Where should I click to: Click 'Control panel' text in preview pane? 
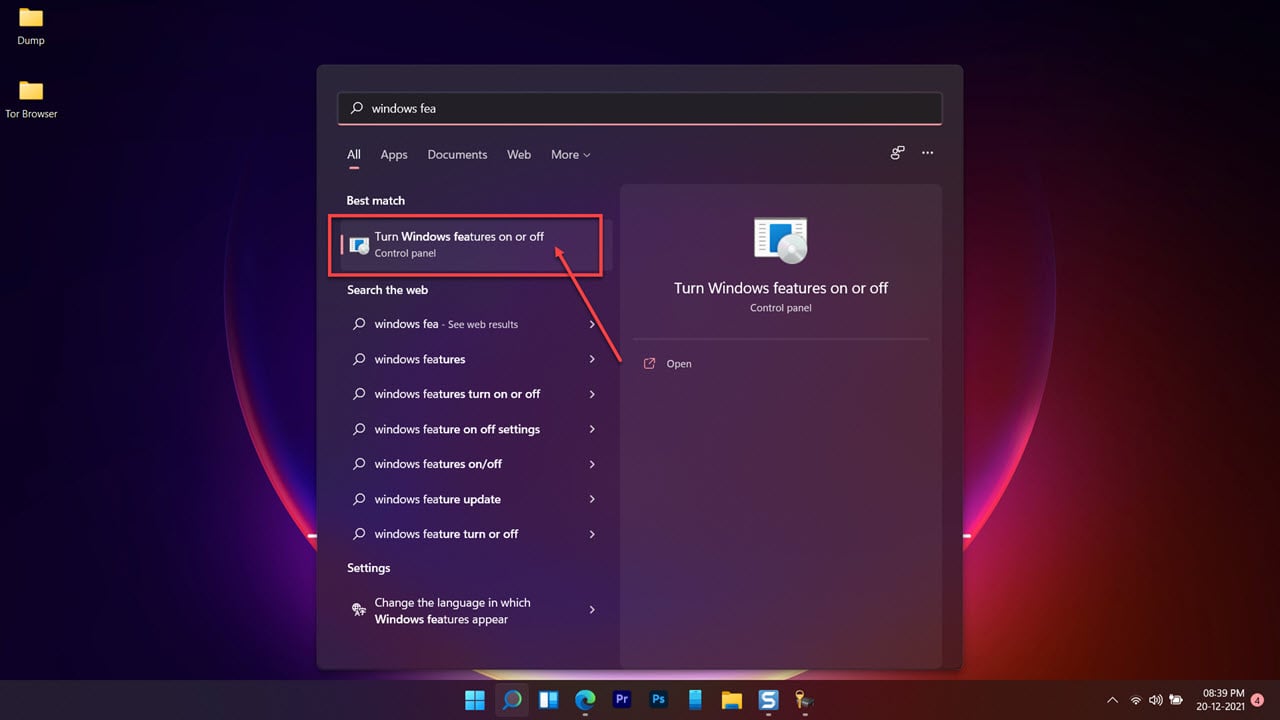[781, 308]
